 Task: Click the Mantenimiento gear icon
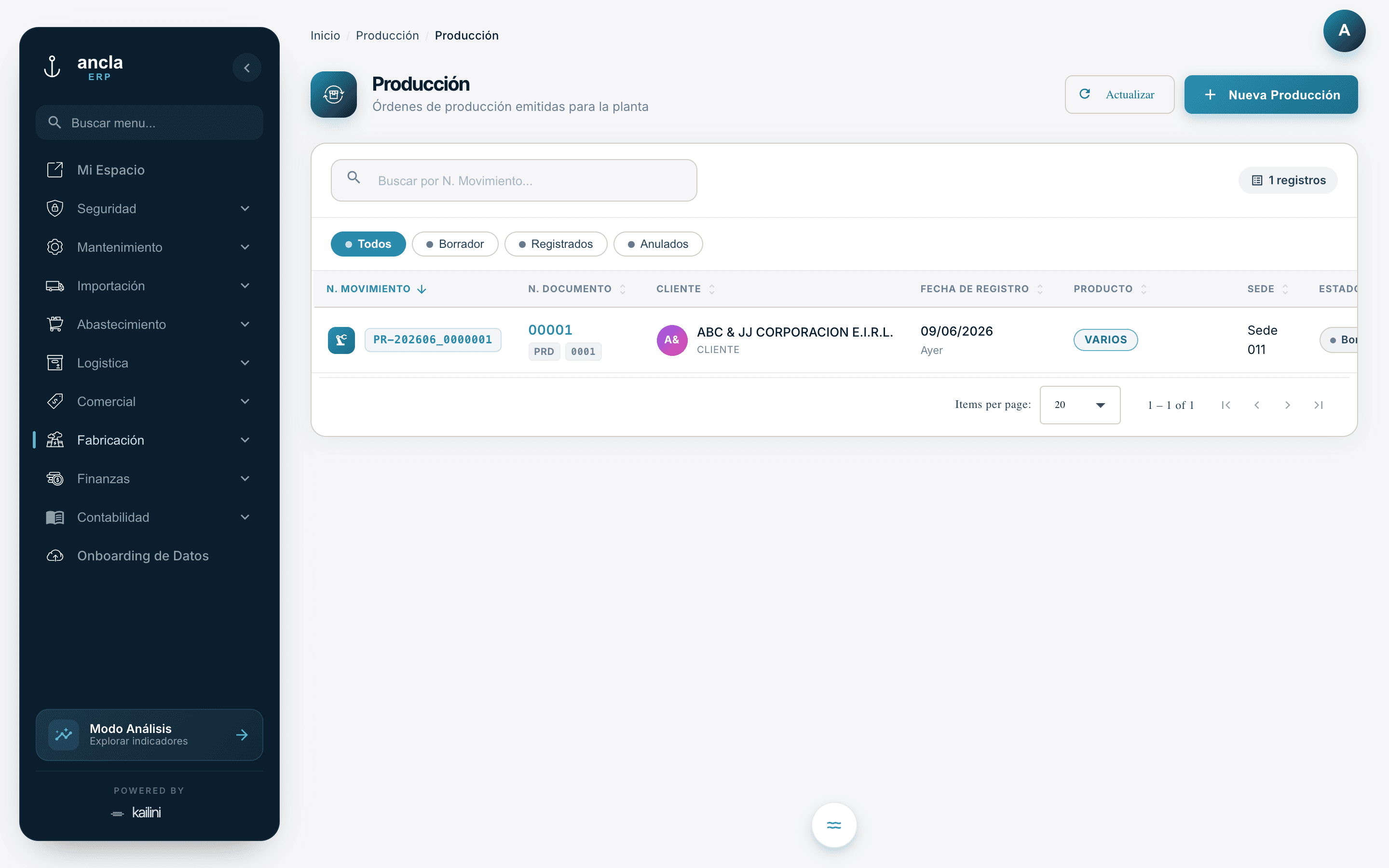tap(54, 247)
